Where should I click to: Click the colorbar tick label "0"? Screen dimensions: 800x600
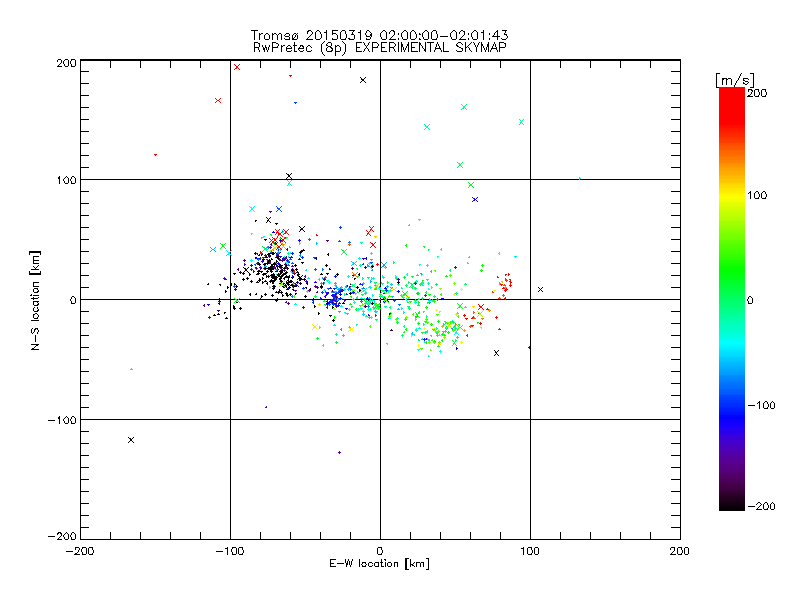tap(750, 300)
